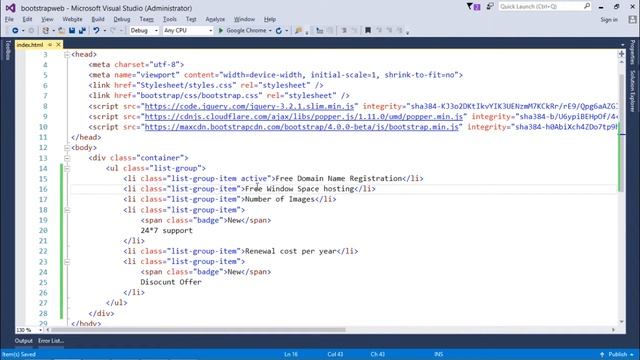Start debugging with green play icon
Screen dimensions: 640x360
(221, 31)
